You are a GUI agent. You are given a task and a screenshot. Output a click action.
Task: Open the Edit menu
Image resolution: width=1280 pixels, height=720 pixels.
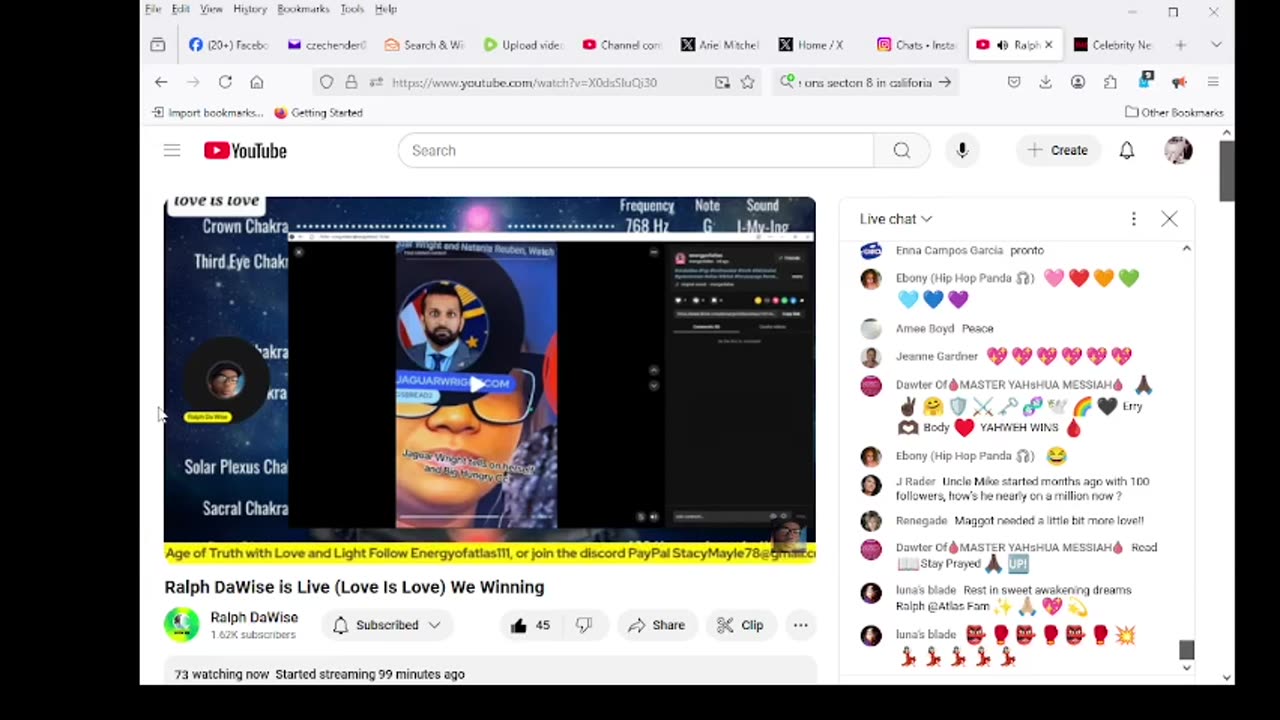coord(181,9)
